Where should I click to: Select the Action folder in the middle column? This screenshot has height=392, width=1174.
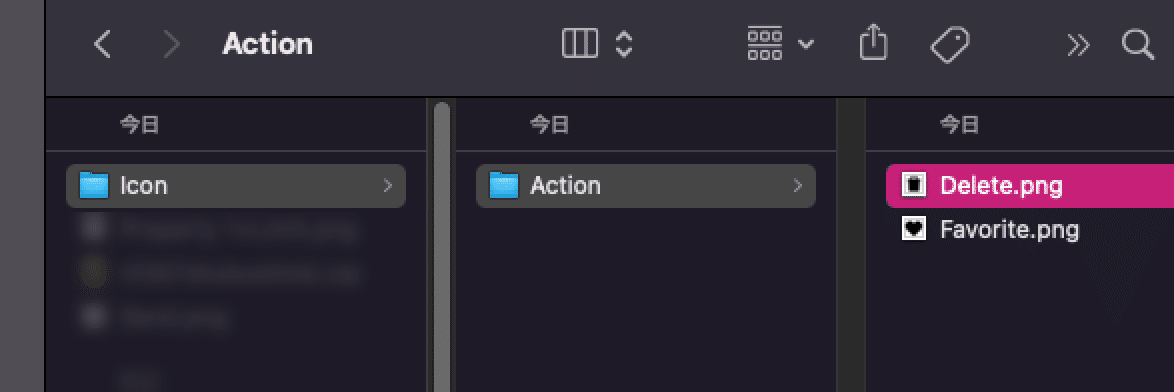[645, 186]
